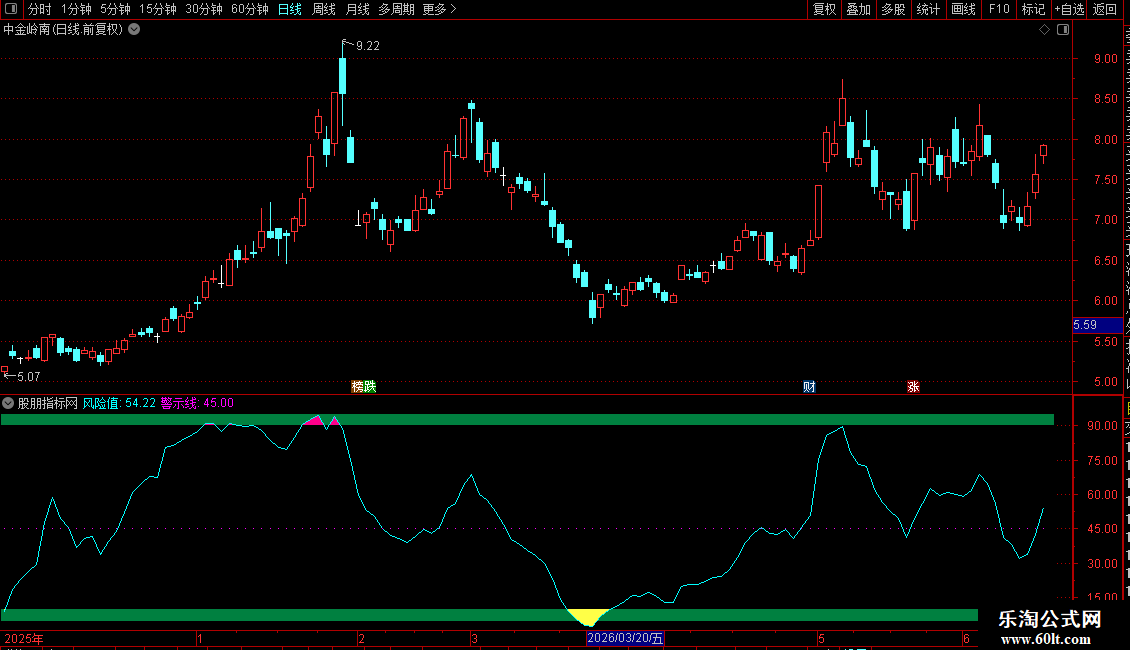Click the 财 info marker
This screenshot has height=650, width=1130.
click(x=809, y=387)
